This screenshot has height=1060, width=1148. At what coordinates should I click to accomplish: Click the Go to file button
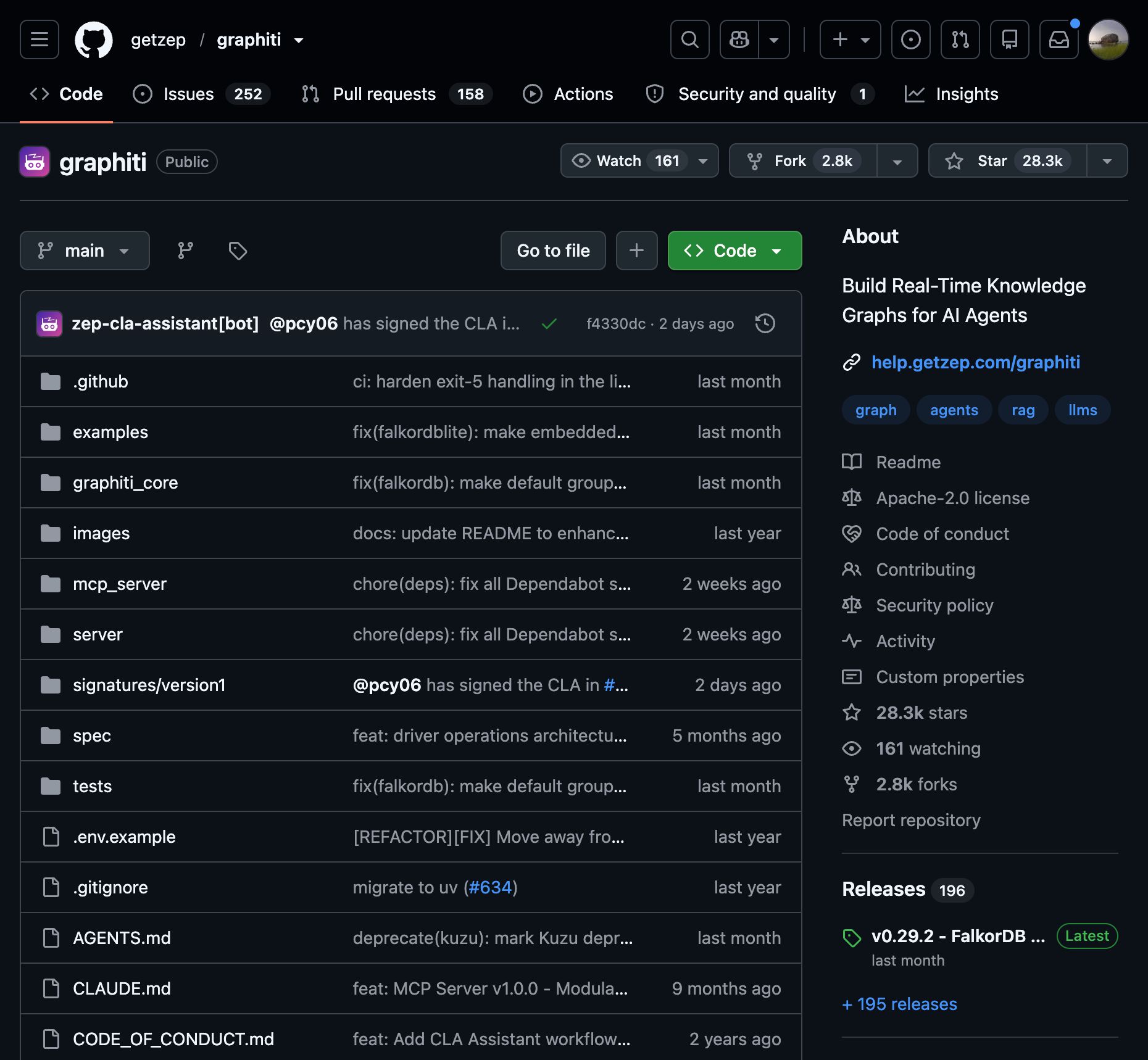pos(553,251)
